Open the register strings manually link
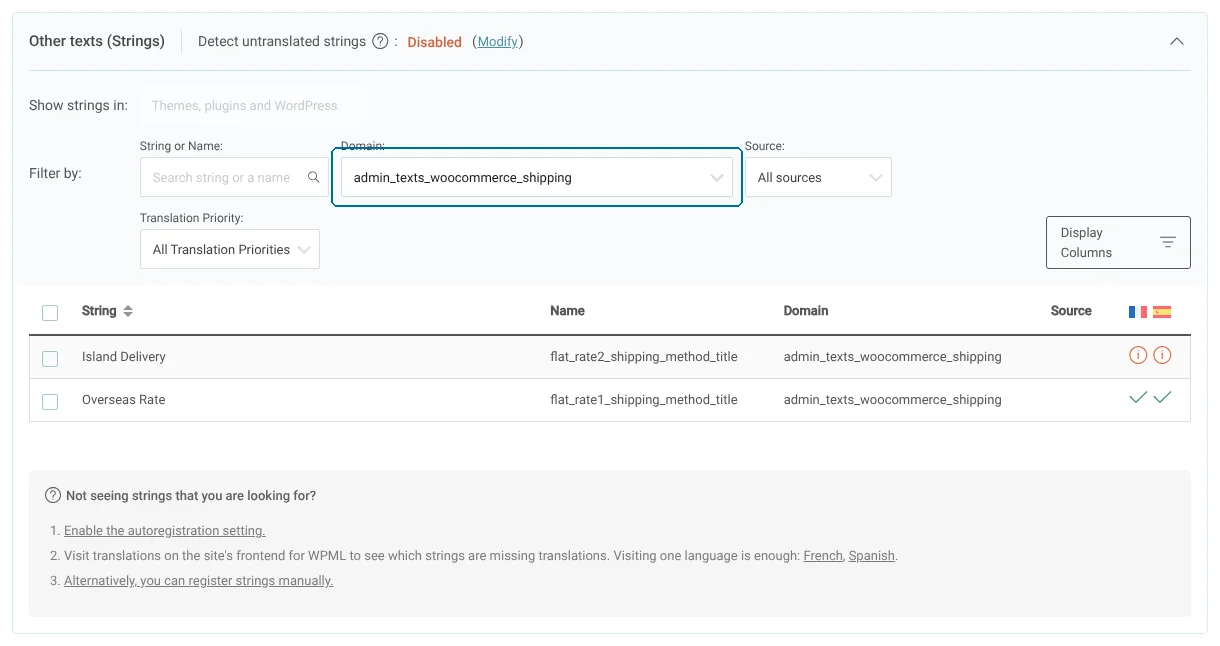The height and width of the screenshot is (646, 1220). (x=198, y=580)
